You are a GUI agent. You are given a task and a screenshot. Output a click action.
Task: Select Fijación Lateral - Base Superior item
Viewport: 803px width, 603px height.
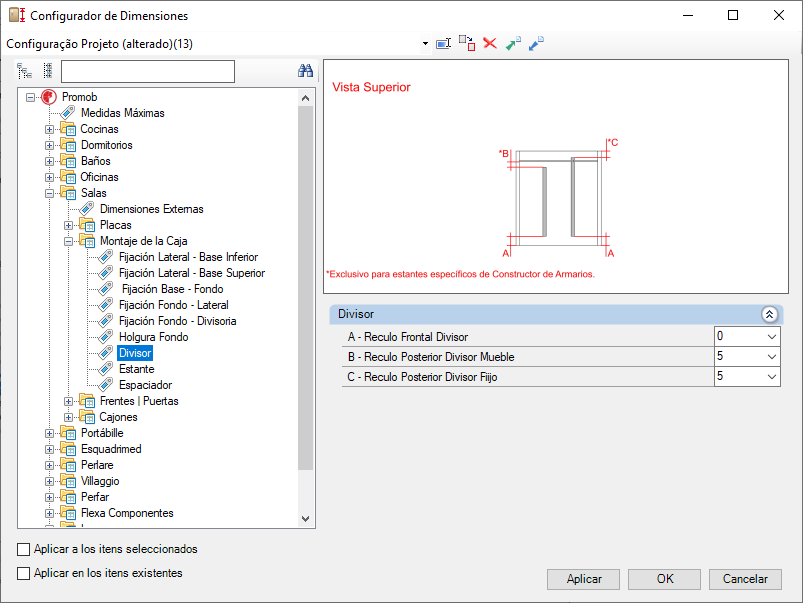[192, 273]
